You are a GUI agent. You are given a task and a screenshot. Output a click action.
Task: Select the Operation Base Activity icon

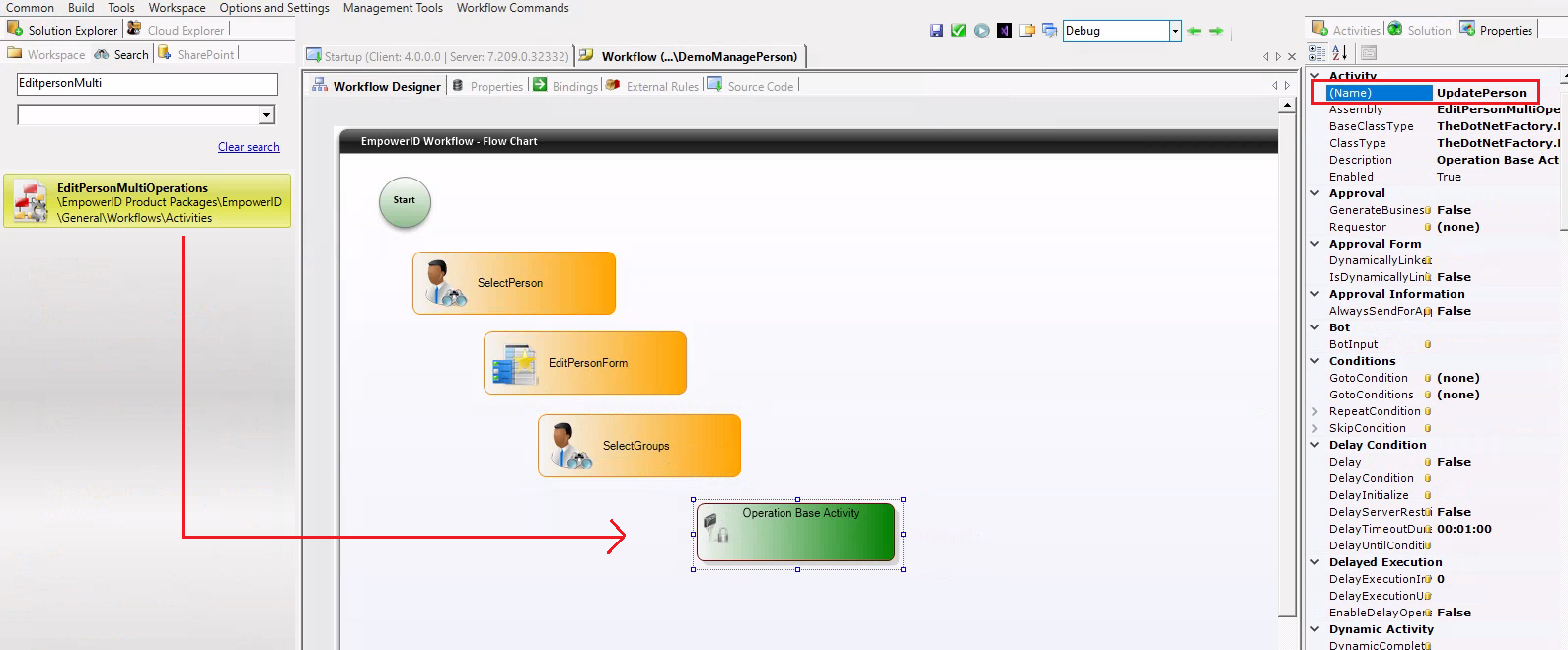pyautogui.click(x=717, y=528)
